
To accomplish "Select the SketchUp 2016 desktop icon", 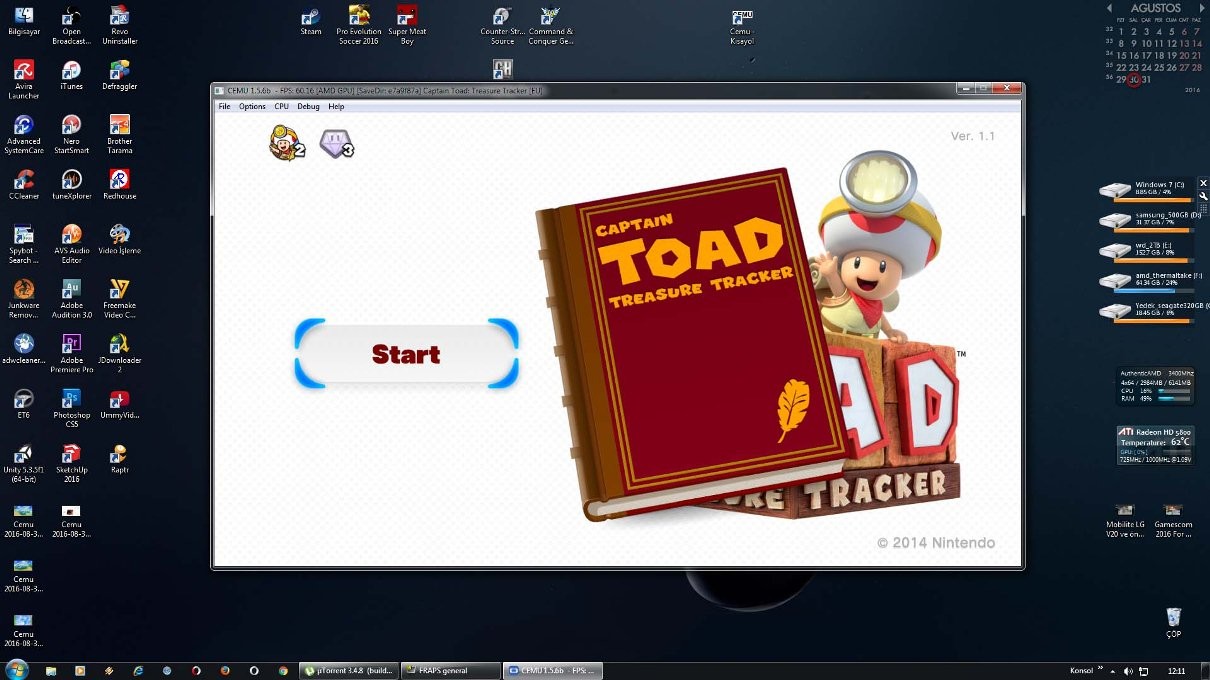I will (71, 462).
